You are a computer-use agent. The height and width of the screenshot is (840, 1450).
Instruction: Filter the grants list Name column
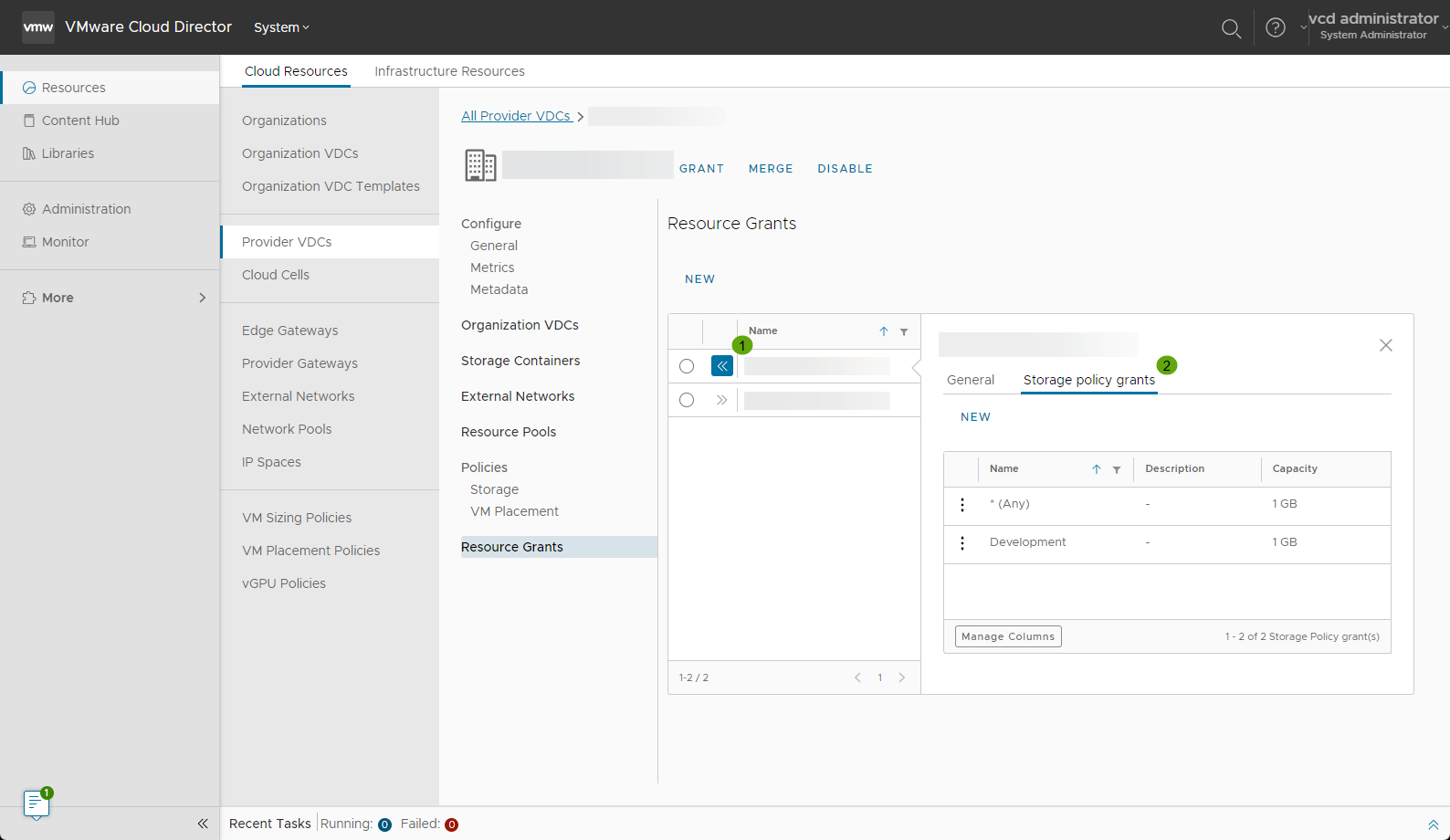[904, 331]
